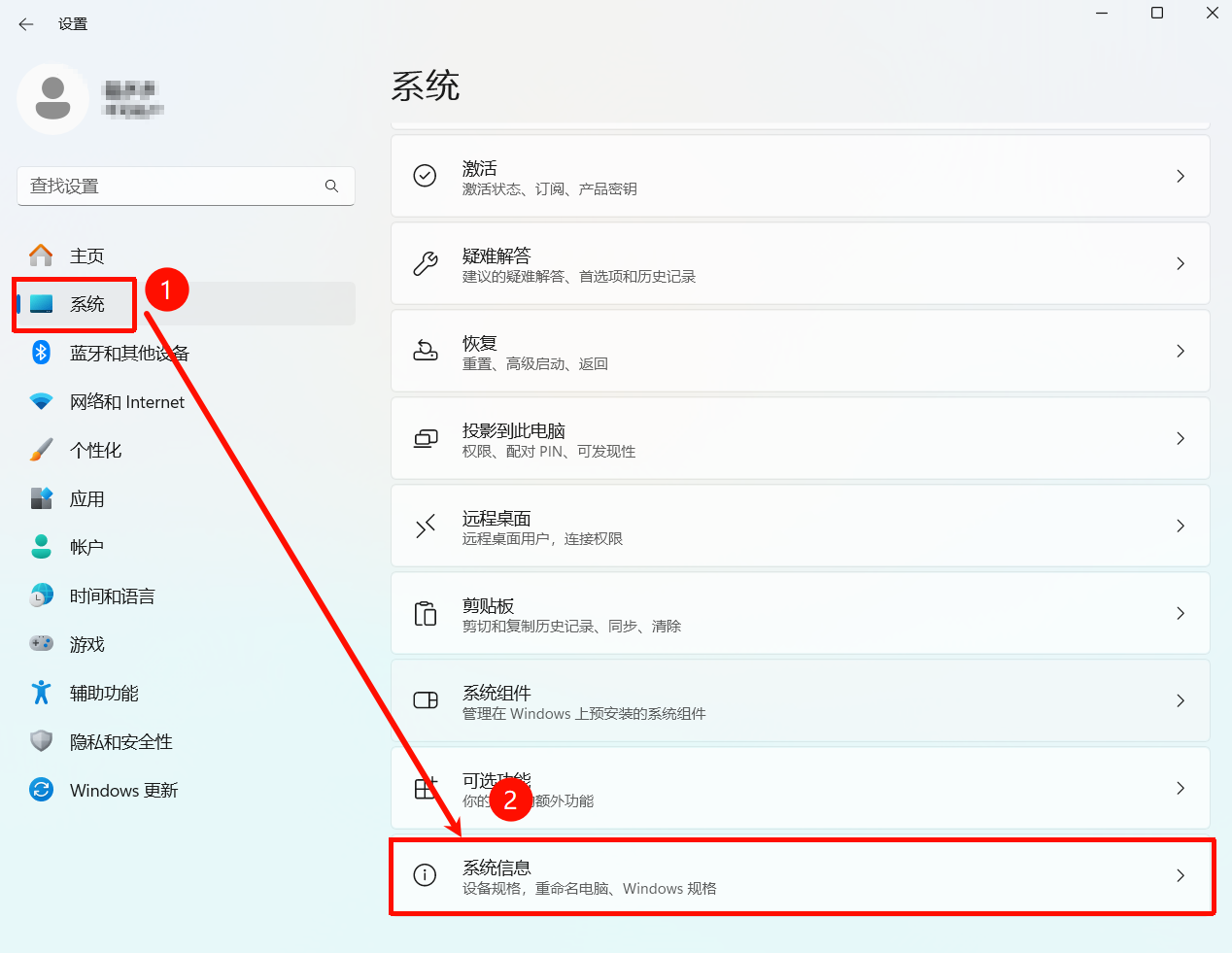Open the 系统信息 title
The height and width of the screenshot is (953, 1232).
pyautogui.click(x=496, y=868)
